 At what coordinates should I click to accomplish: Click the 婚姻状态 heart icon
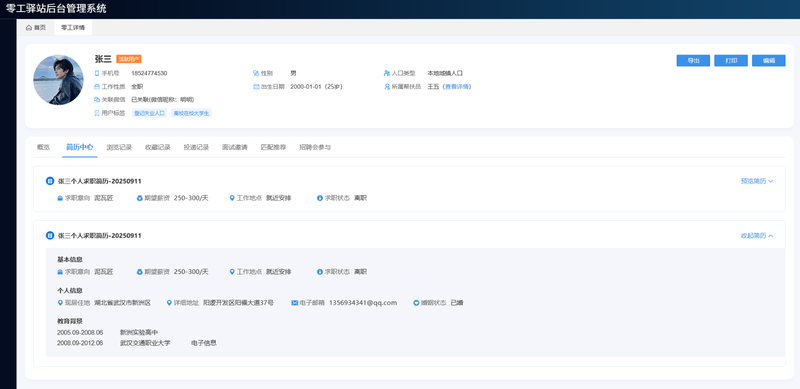[416, 303]
